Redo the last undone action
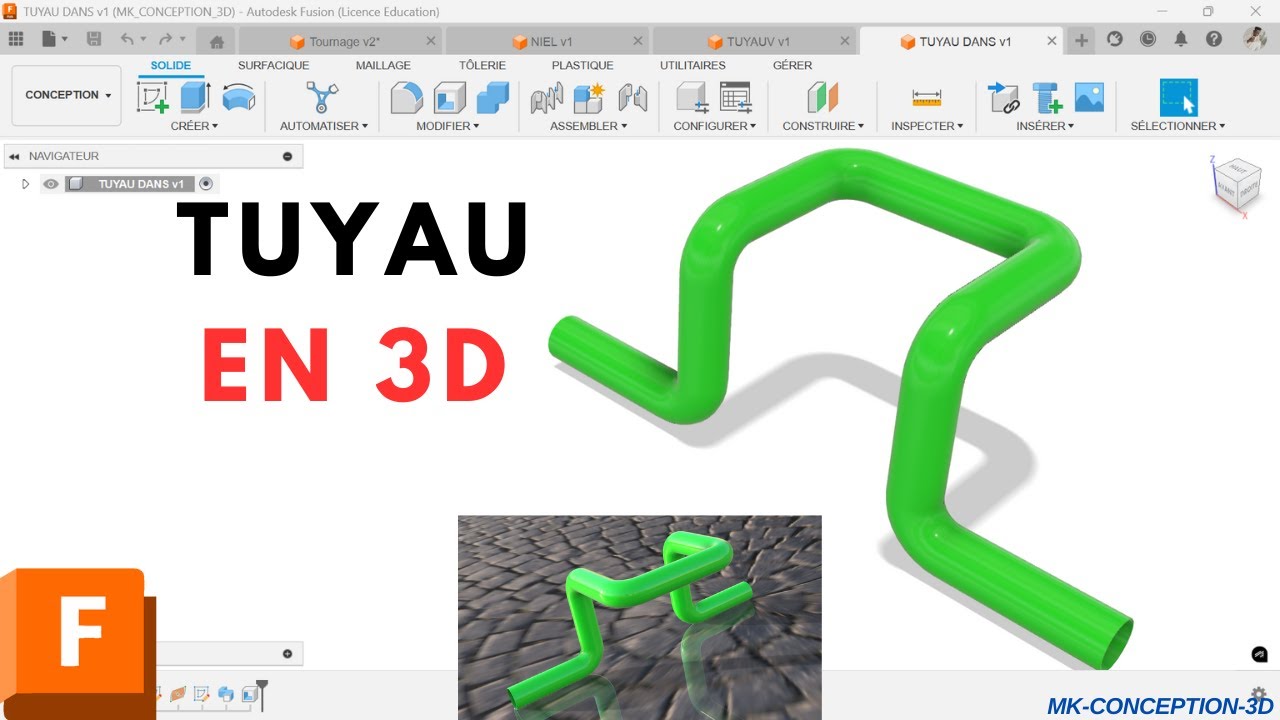1280x720 pixels. pyautogui.click(x=165, y=39)
